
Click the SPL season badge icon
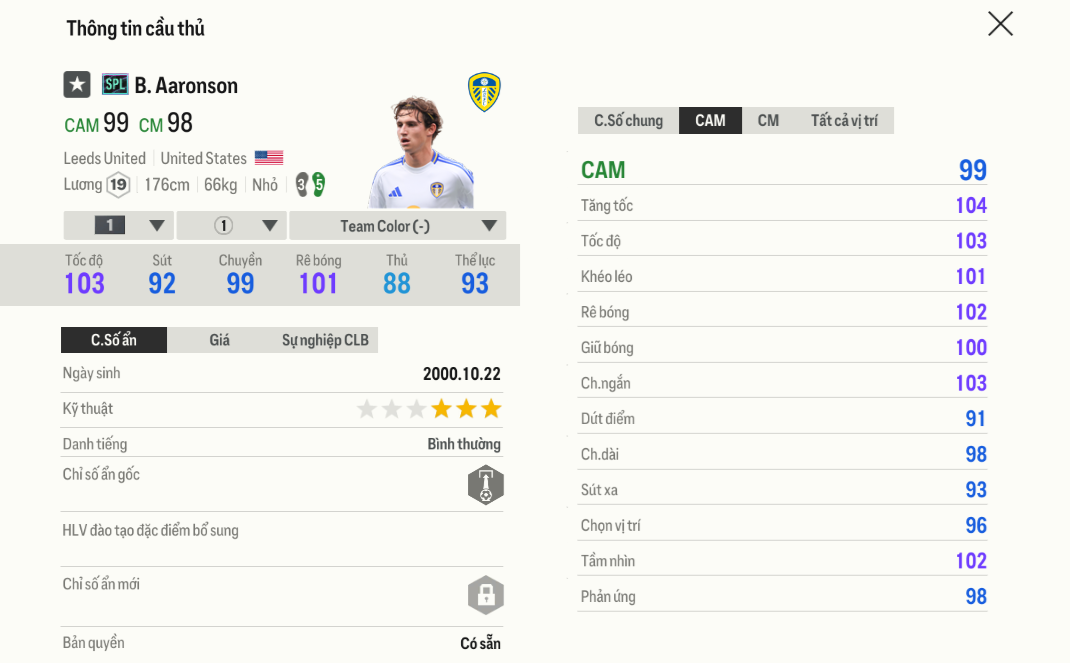[x=115, y=85]
